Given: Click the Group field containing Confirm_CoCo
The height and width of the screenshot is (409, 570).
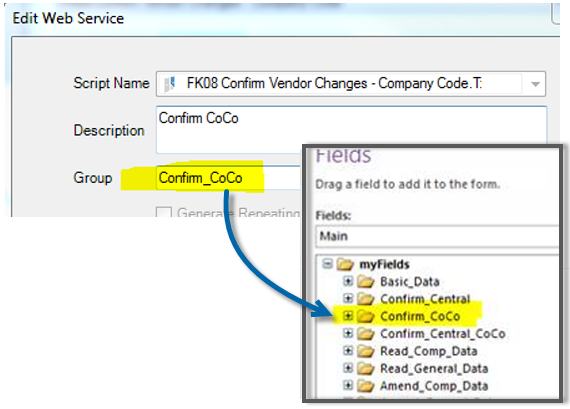Looking at the screenshot, I should coord(229,178).
